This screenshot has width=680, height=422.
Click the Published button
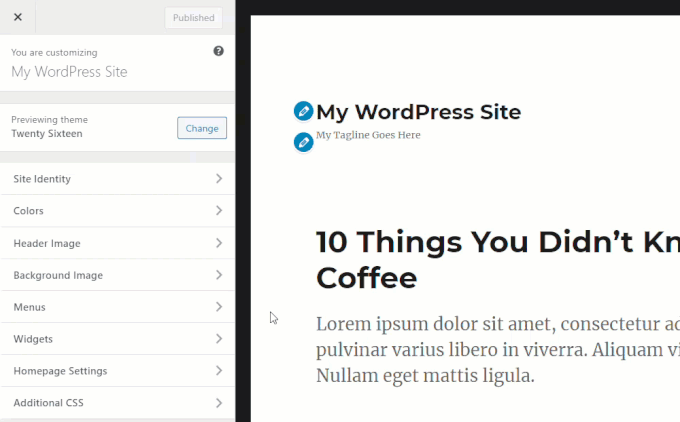pyautogui.click(x=193, y=18)
